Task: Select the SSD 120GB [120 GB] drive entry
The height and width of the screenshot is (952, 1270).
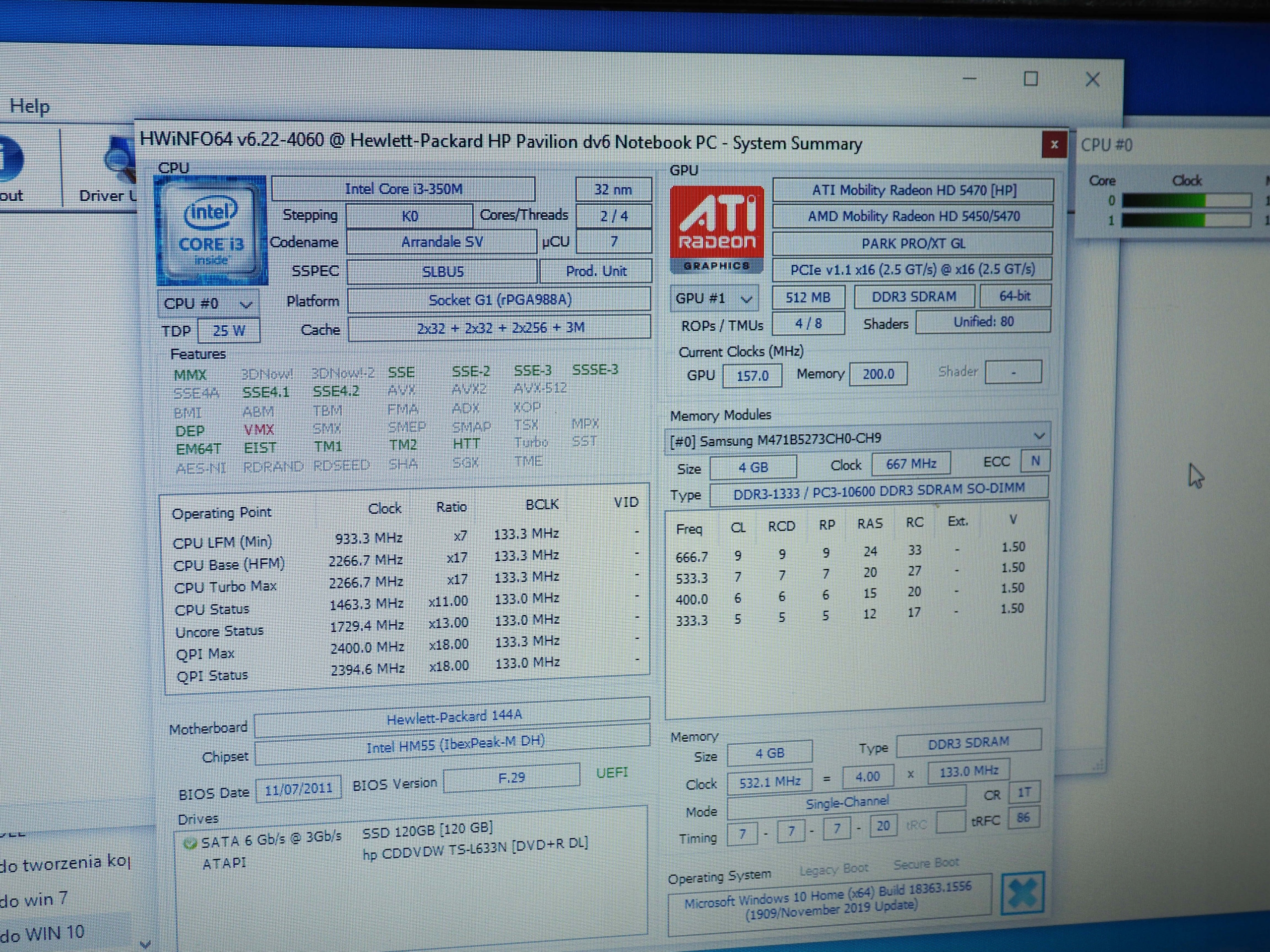Action: (x=428, y=831)
